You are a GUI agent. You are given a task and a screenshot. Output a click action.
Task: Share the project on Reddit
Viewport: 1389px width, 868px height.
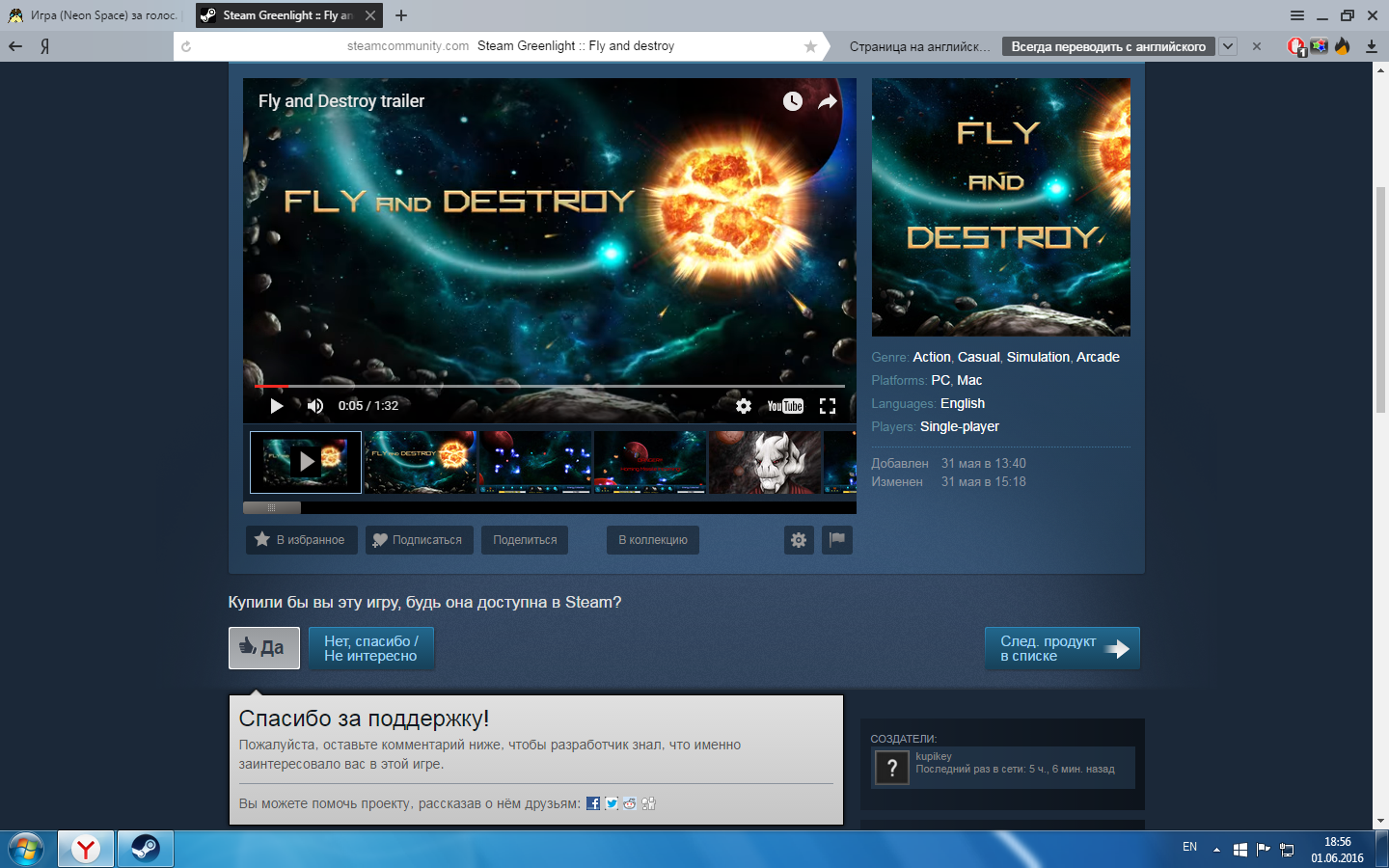click(630, 803)
